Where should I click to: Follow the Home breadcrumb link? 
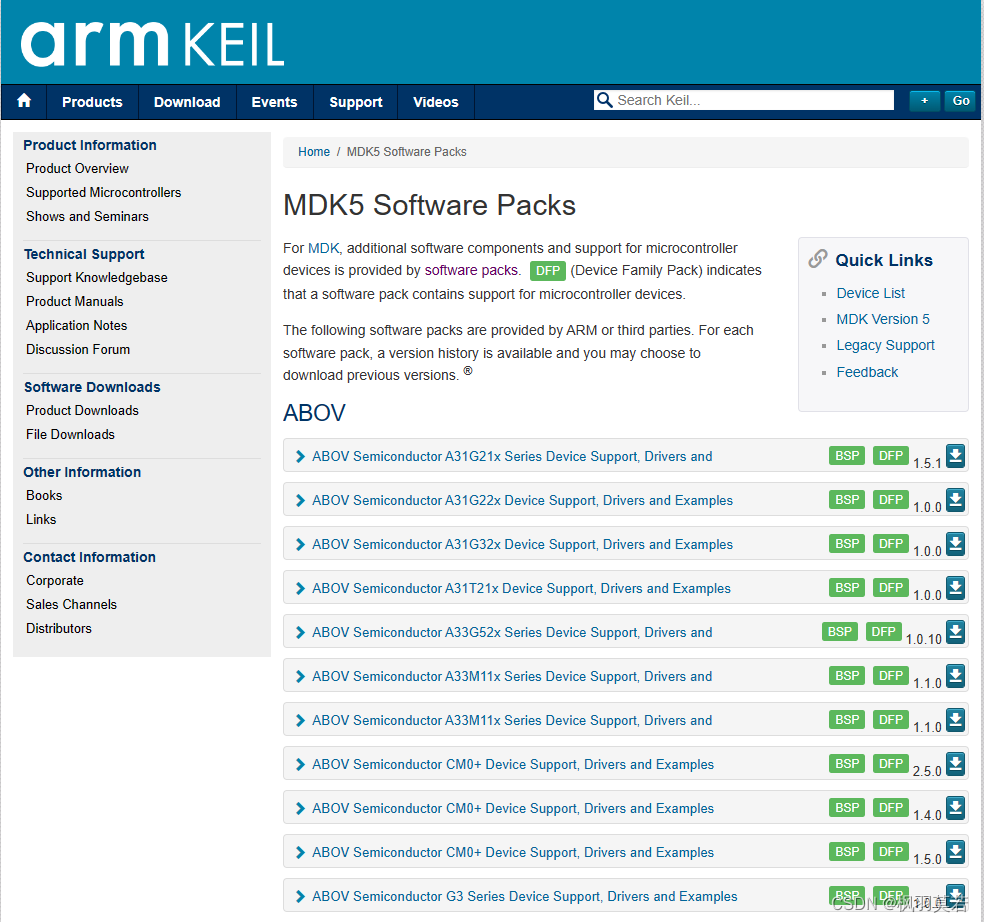pyautogui.click(x=314, y=152)
